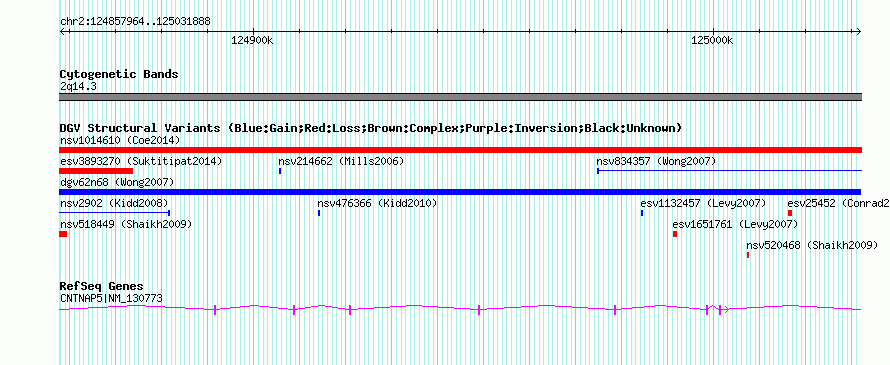
Task: Click the Cytogenetic Bands track heading
Action: 119,74
